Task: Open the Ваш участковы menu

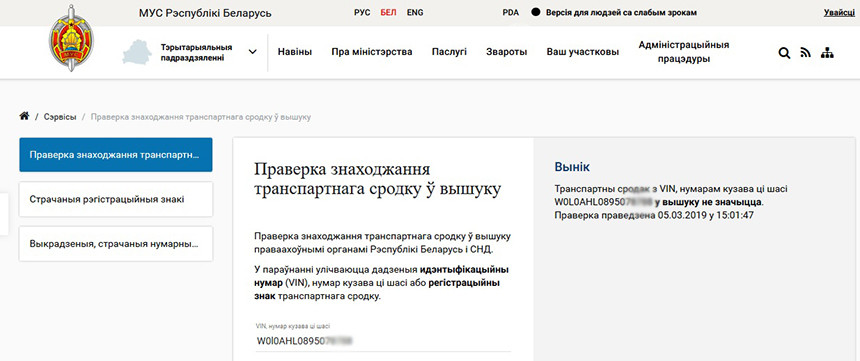Action: coord(582,52)
